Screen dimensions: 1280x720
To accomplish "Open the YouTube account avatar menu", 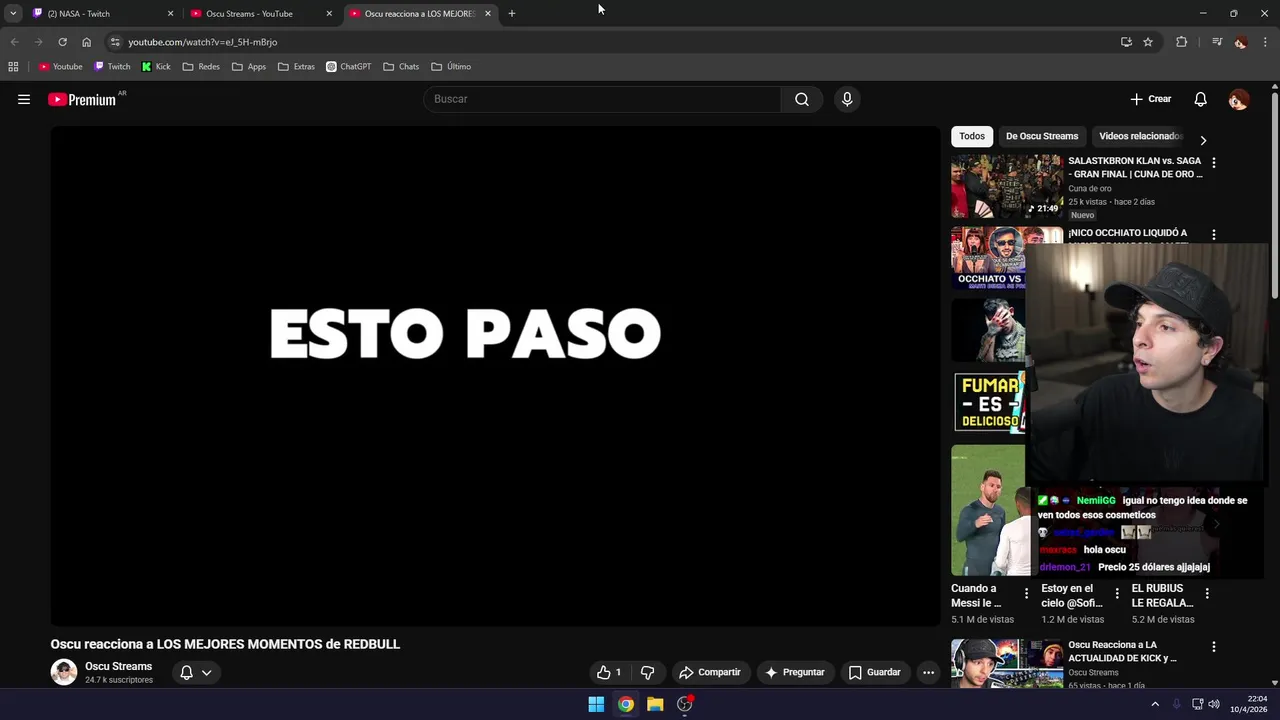I will [x=1238, y=99].
